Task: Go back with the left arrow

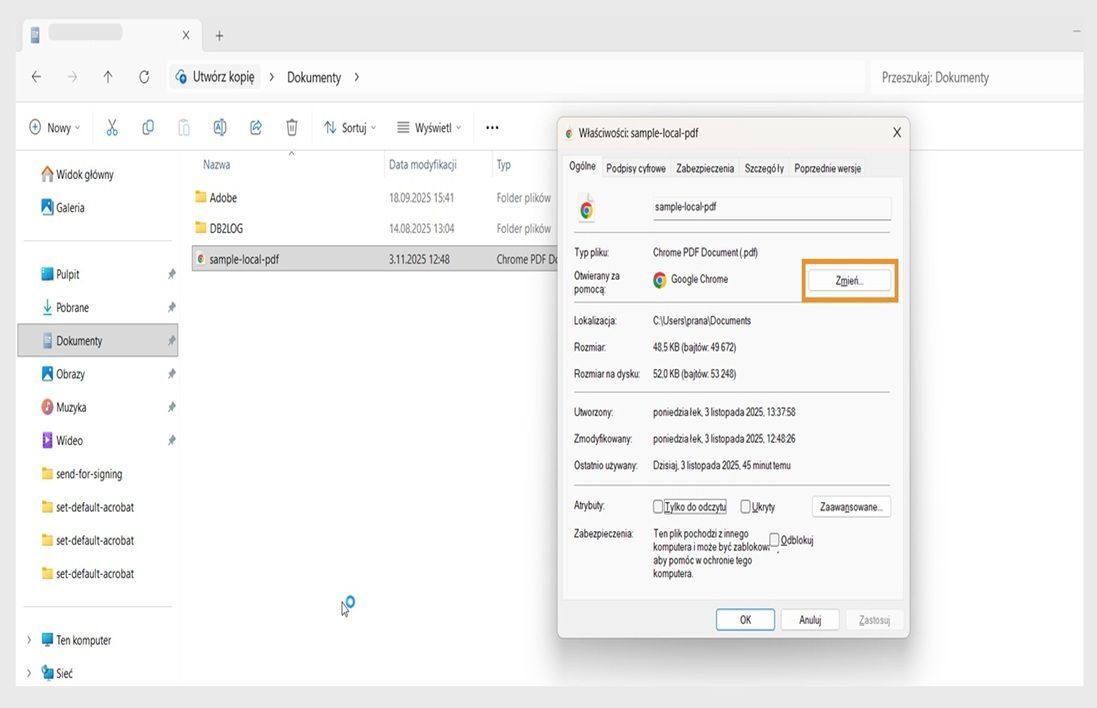Action: (36, 77)
